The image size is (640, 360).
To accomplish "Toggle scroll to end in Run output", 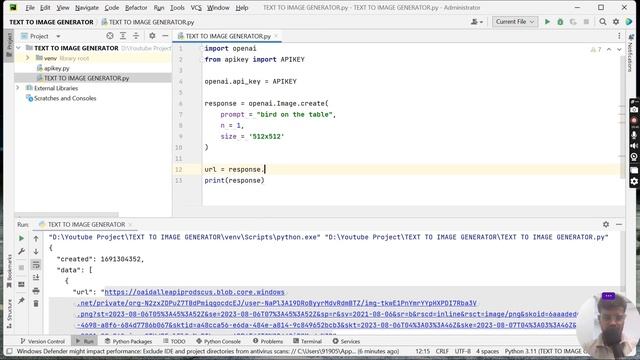I will pos(36,278).
